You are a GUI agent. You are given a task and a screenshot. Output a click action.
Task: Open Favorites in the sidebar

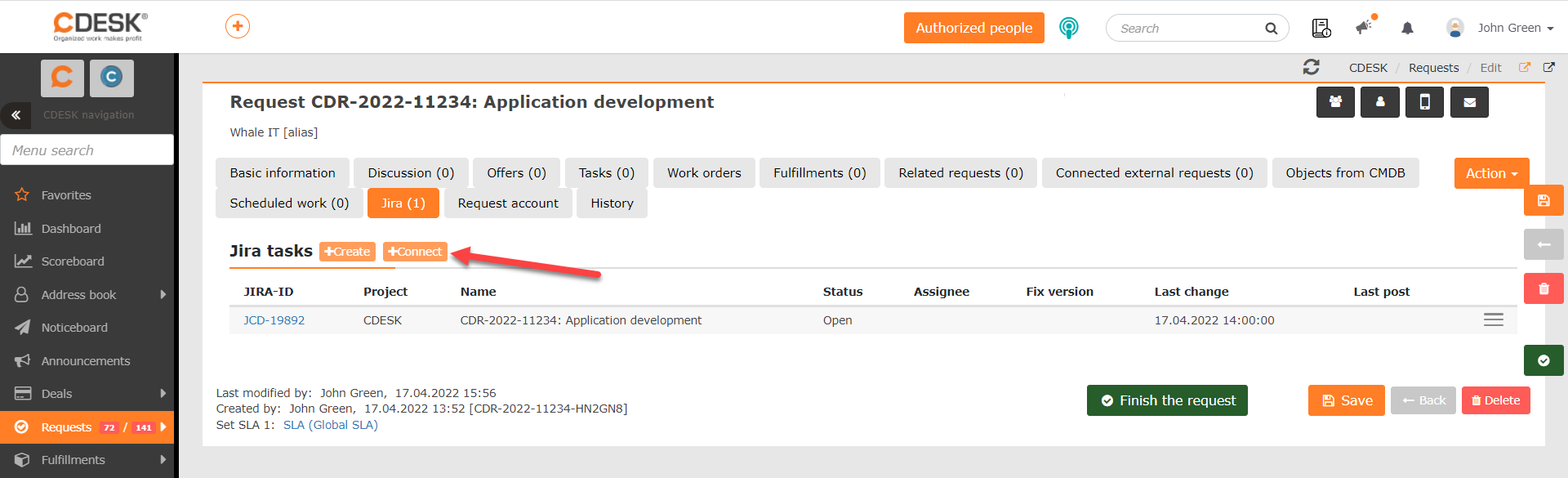point(66,195)
